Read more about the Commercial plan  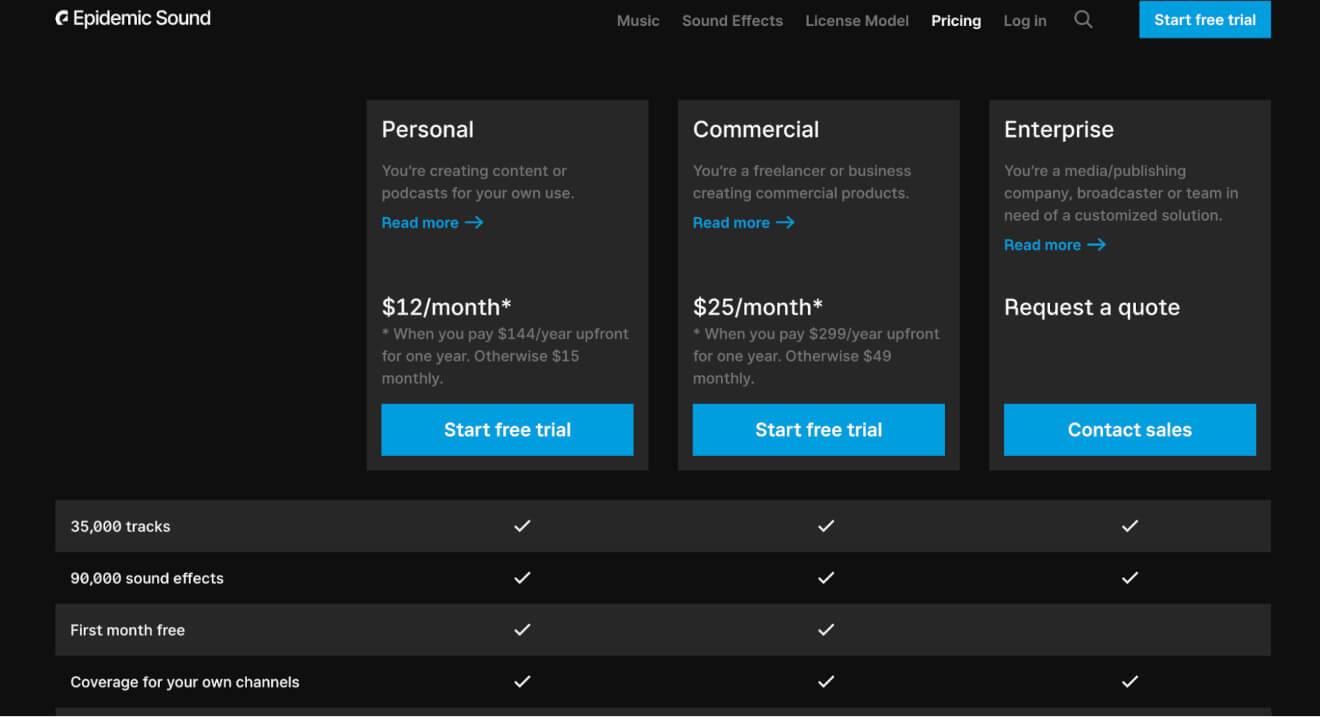click(x=743, y=223)
